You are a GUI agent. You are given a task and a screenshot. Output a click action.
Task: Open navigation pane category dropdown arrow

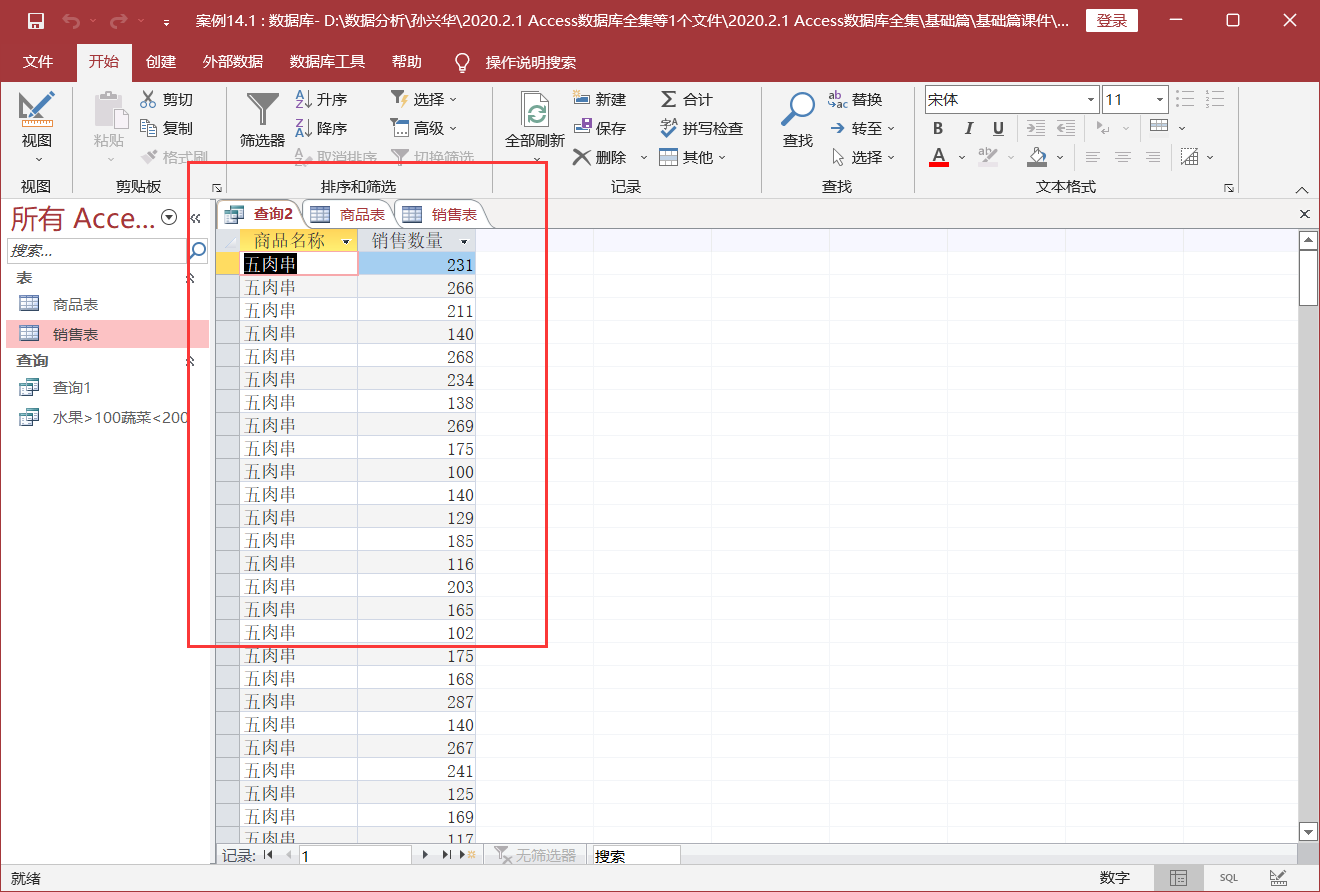(169, 217)
